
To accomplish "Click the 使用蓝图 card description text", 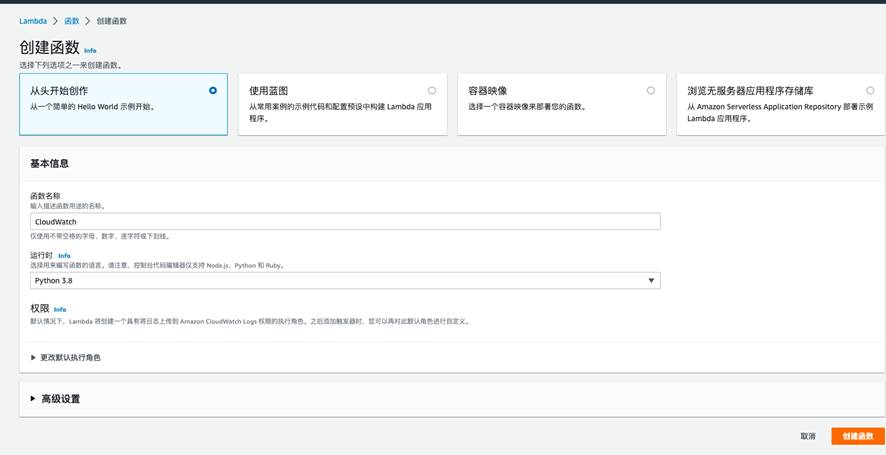I will [340, 112].
